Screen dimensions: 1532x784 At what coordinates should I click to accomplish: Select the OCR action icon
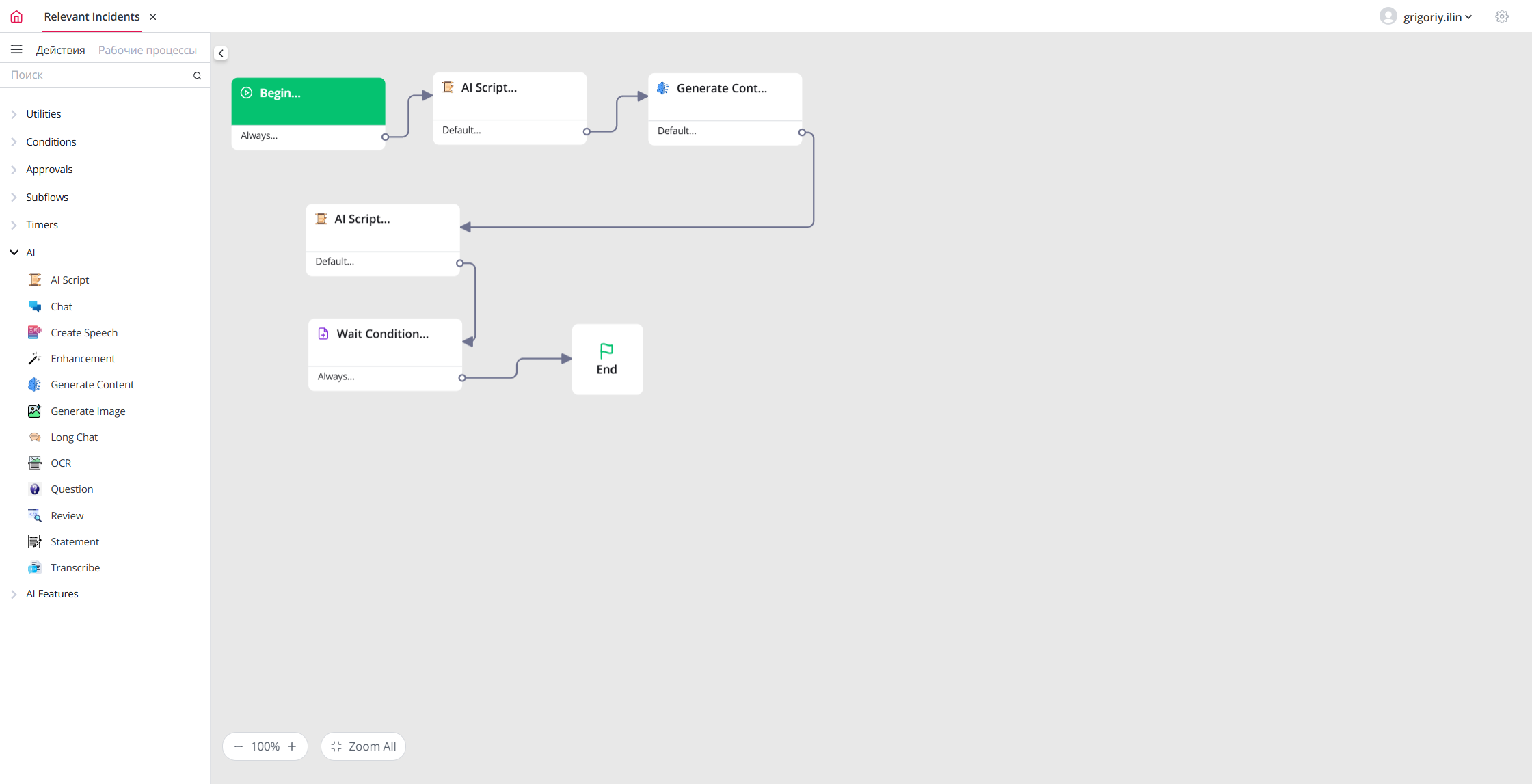point(34,463)
